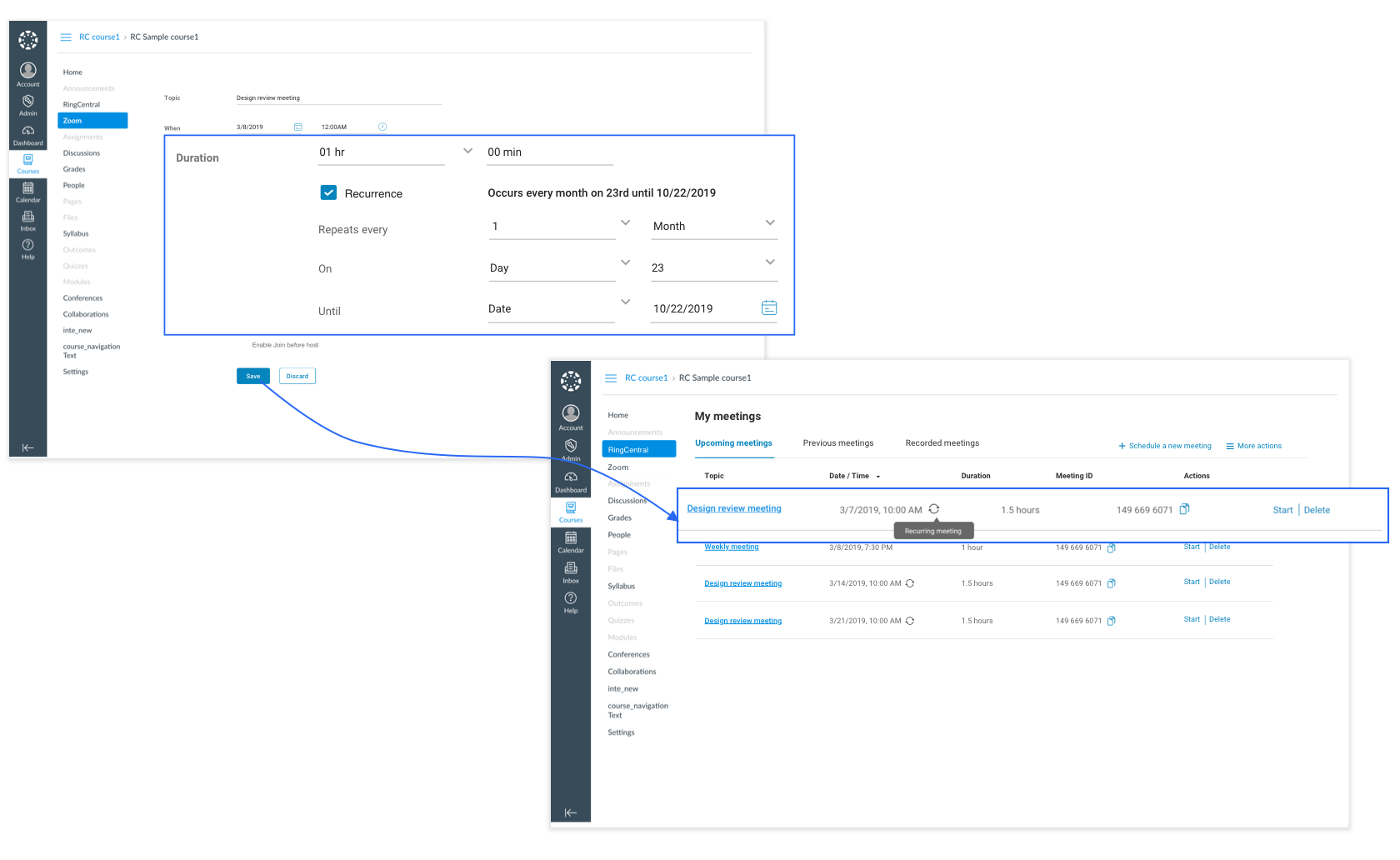The image size is (1400, 860).
Task: Open Grades in left window course menu
Action: click(x=74, y=169)
